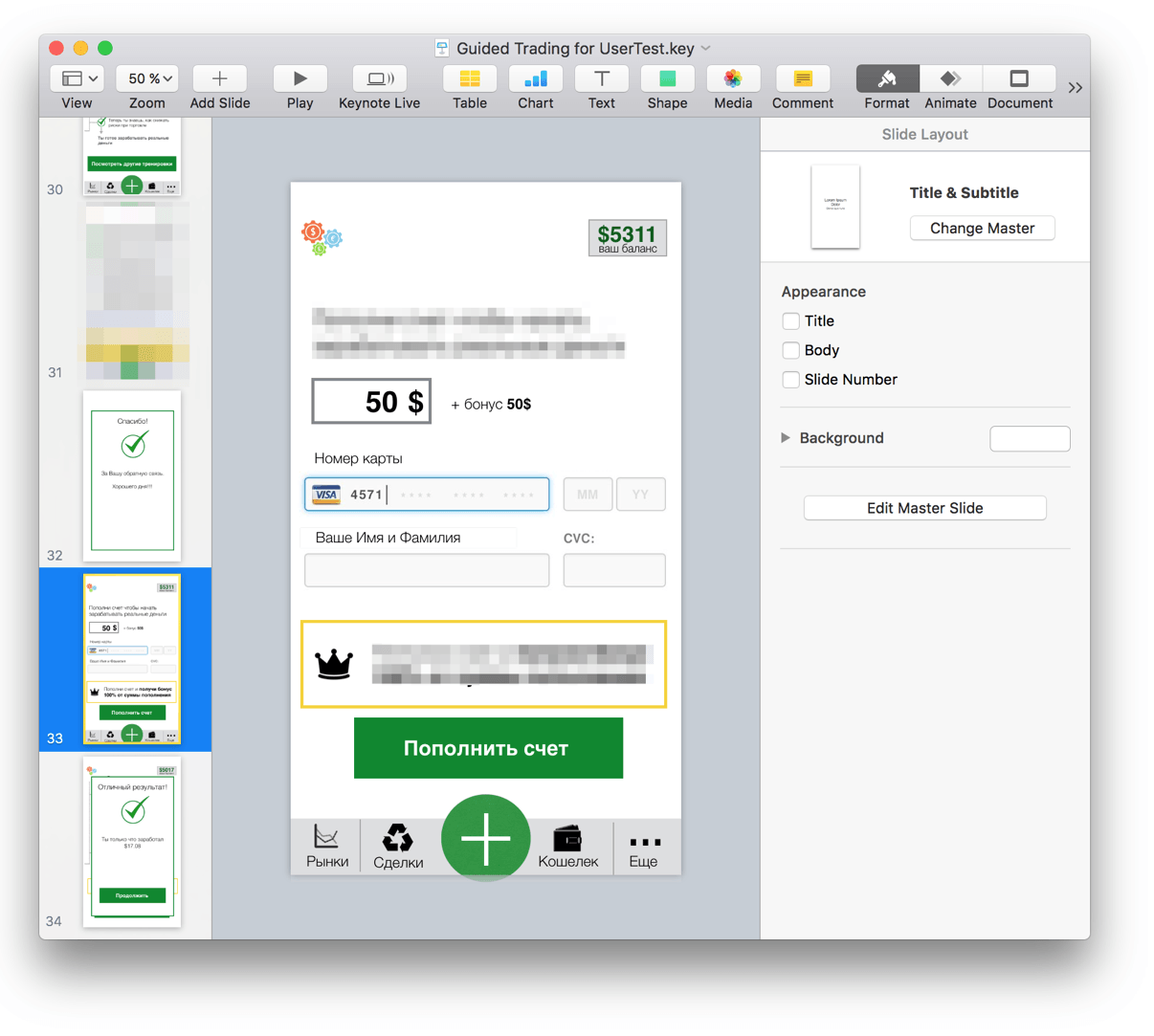The height and width of the screenshot is (1036, 1154).
Task: Add a Text box via toolbar
Action: tap(602, 78)
